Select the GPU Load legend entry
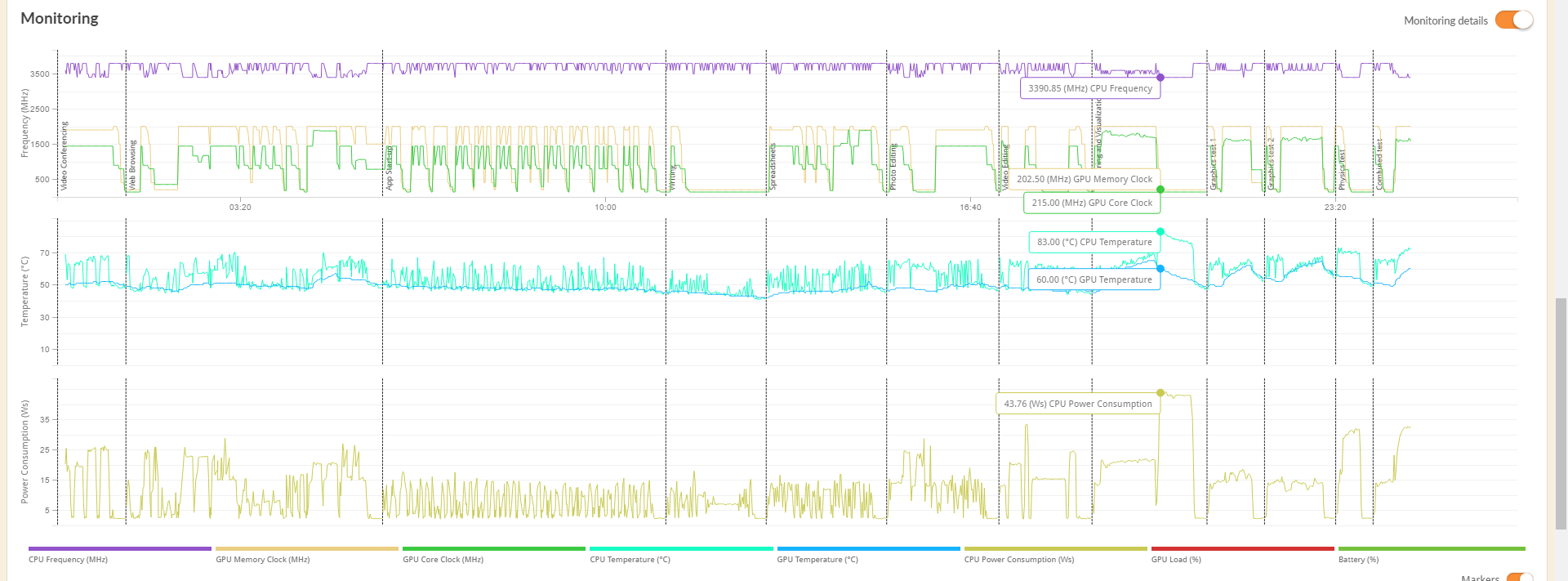The width and height of the screenshot is (1568, 581). coord(1176,560)
